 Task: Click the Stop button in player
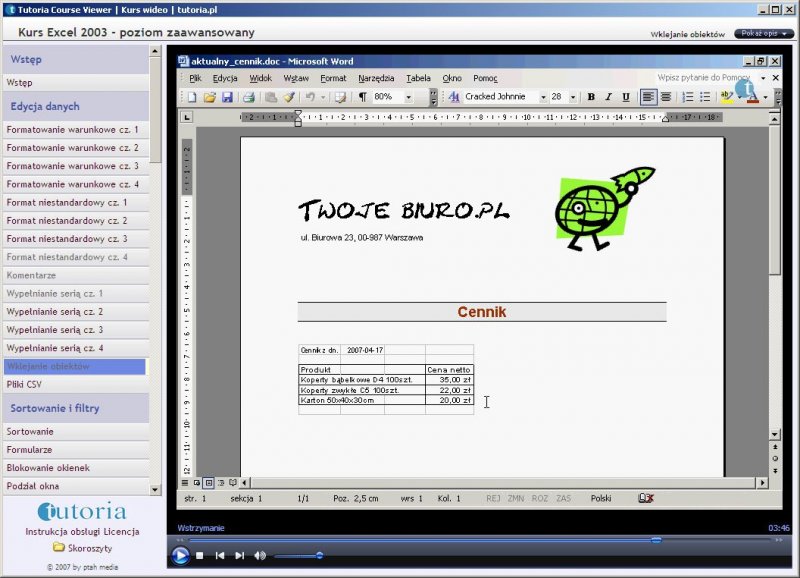[200, 555]
